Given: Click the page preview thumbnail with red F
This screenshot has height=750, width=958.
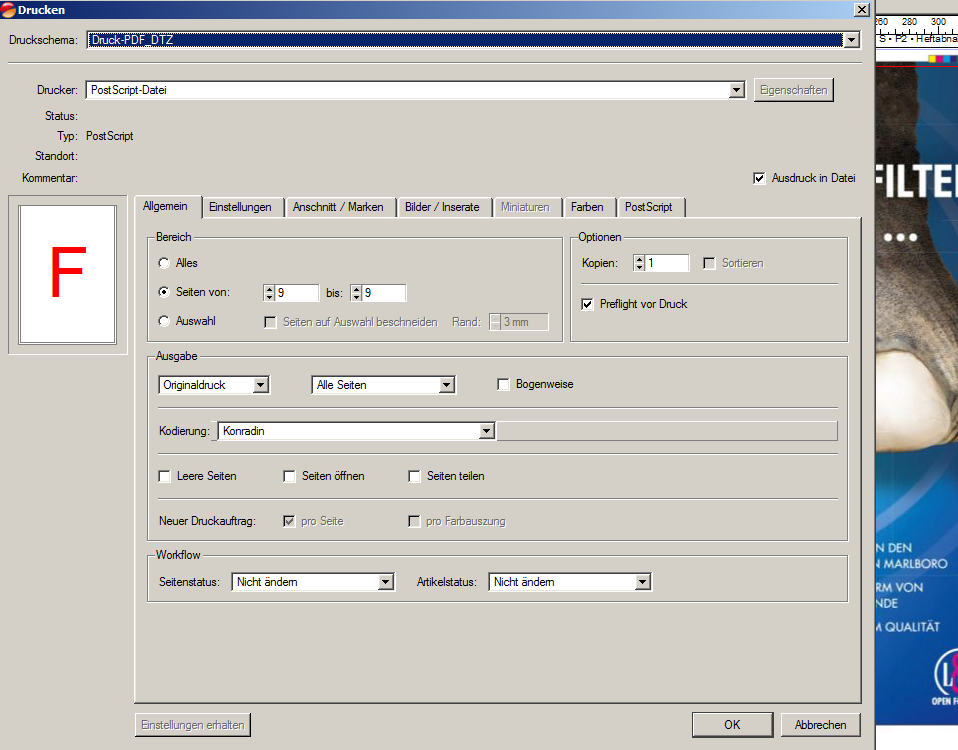Looking at the screenshot, I should [x=67, y=273].
